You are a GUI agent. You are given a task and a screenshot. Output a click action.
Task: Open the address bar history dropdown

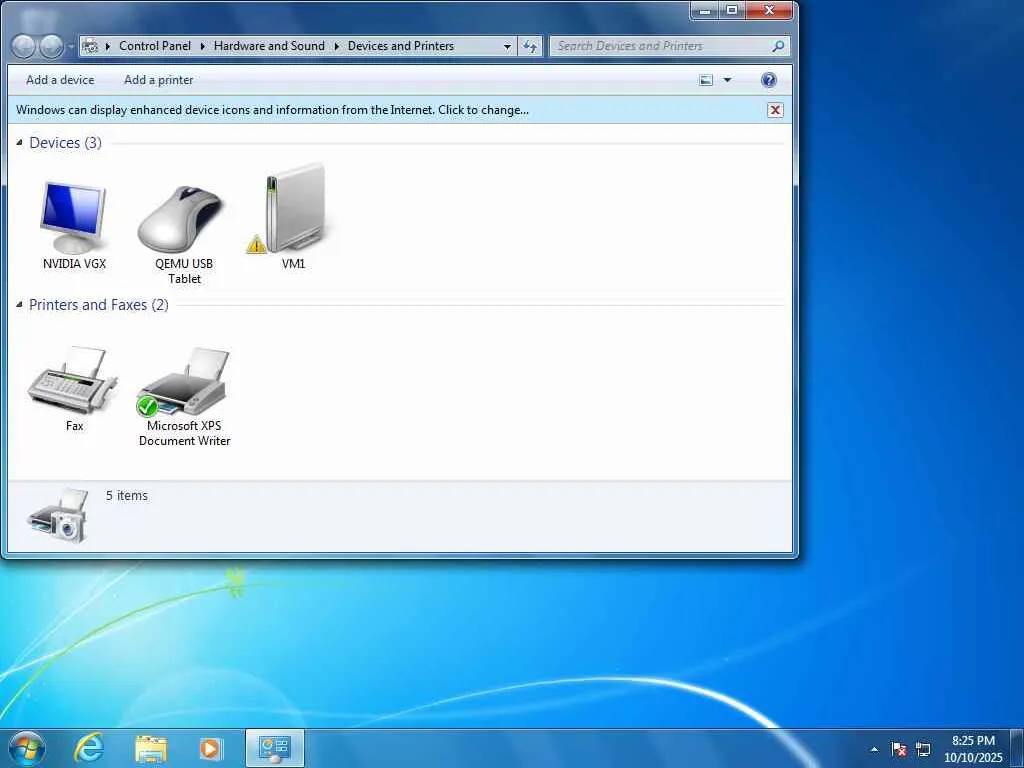507,46
